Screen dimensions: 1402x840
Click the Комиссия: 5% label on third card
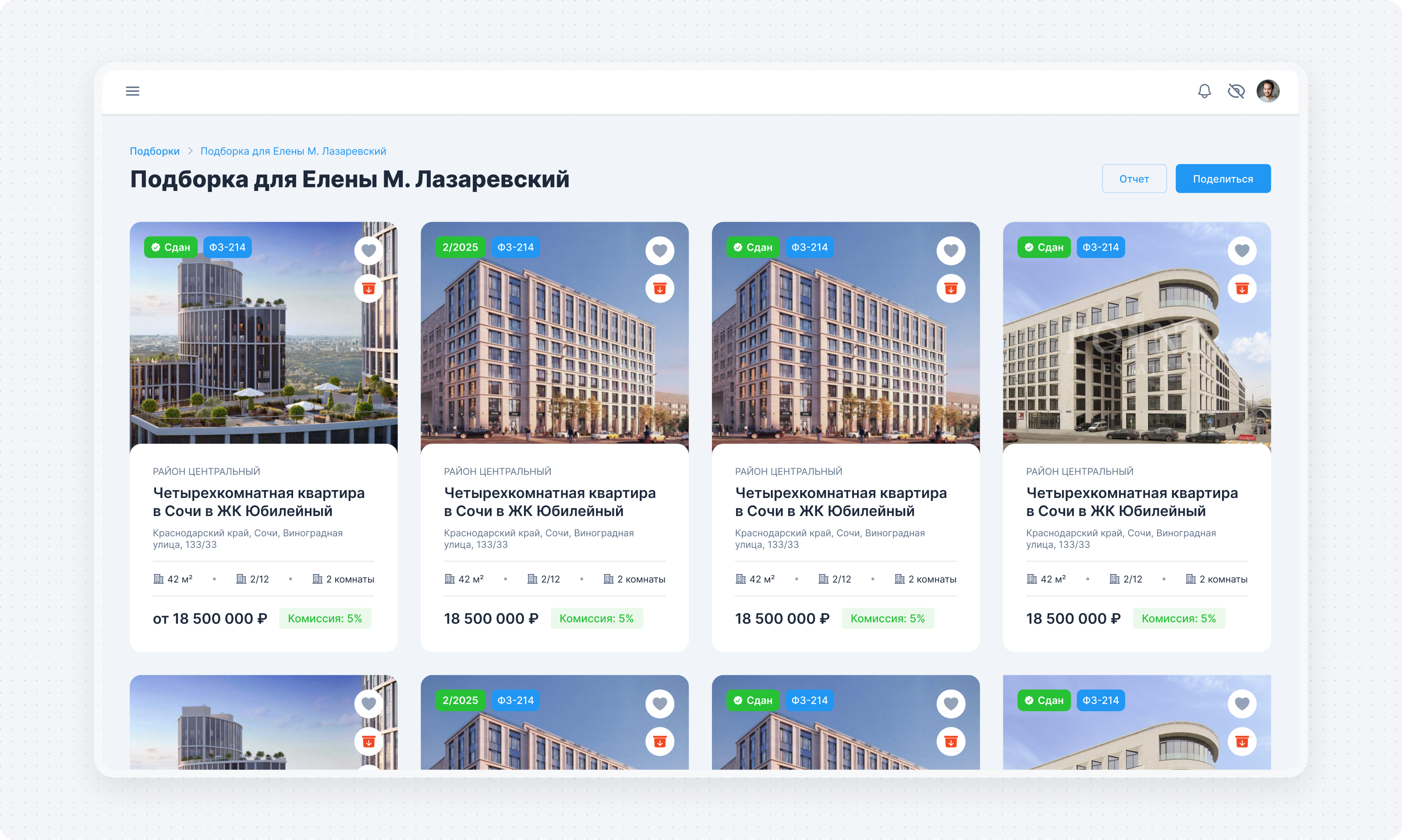click(x=888, y=618)
